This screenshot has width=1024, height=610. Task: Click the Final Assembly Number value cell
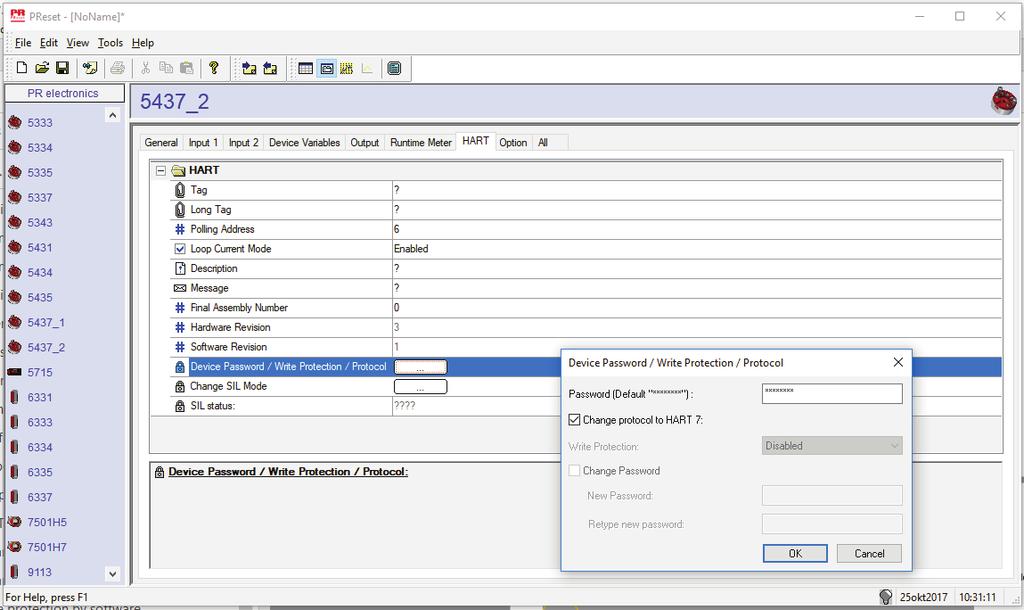[697, 308]
